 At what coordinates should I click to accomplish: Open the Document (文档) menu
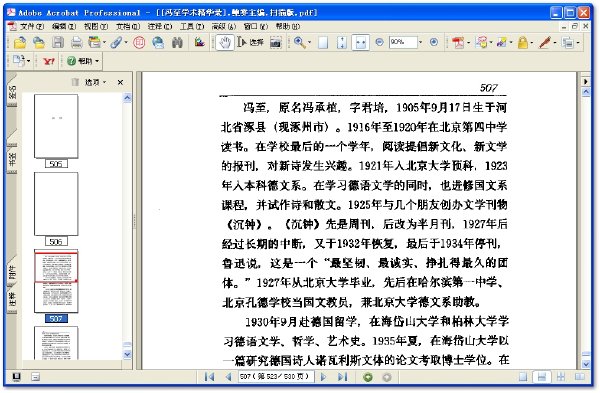(128, 26)
